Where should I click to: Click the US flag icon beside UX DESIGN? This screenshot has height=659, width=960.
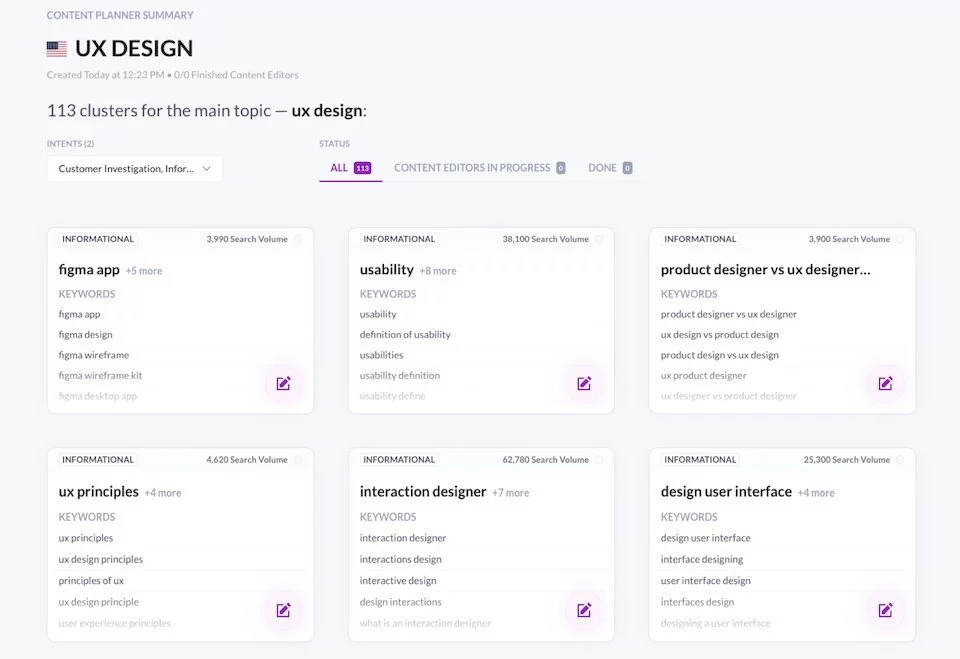[57, 48]
